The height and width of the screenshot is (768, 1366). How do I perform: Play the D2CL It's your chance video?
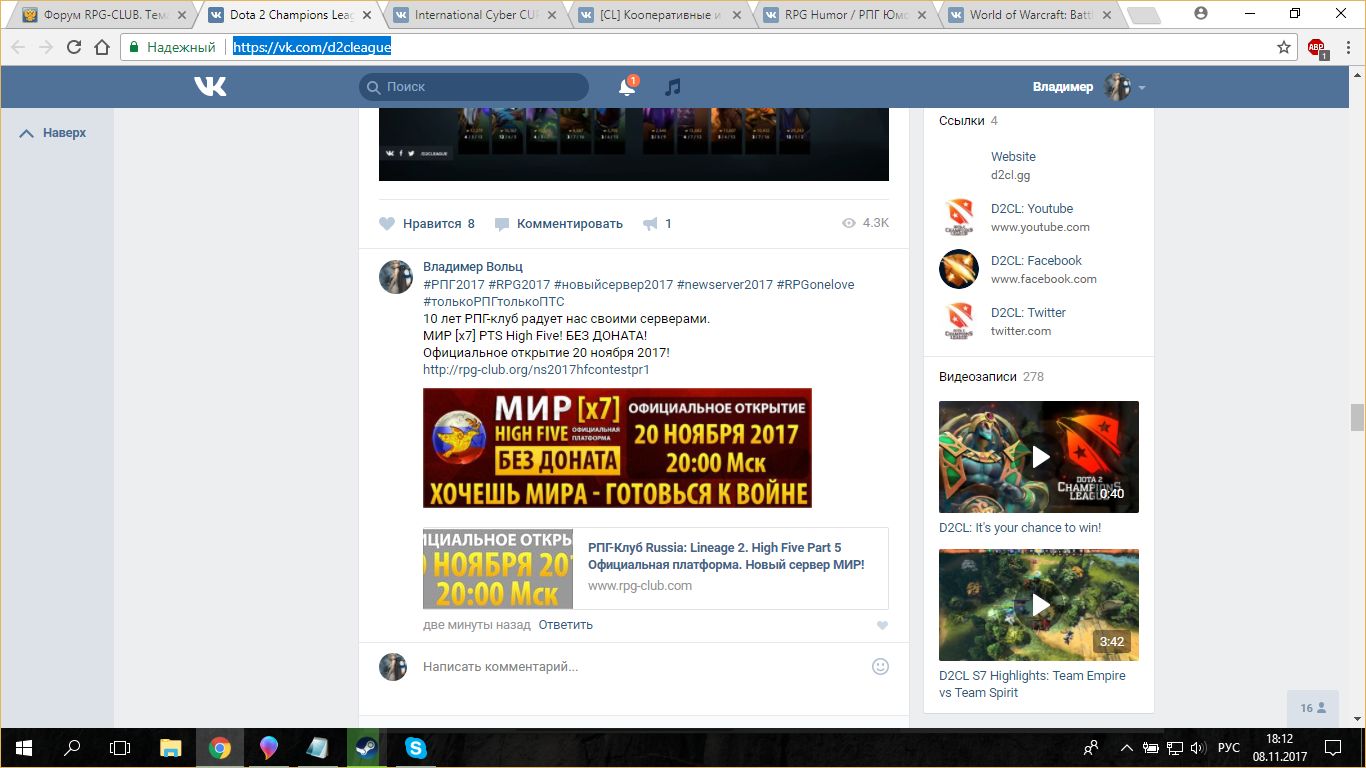[x=1039, y=457]
